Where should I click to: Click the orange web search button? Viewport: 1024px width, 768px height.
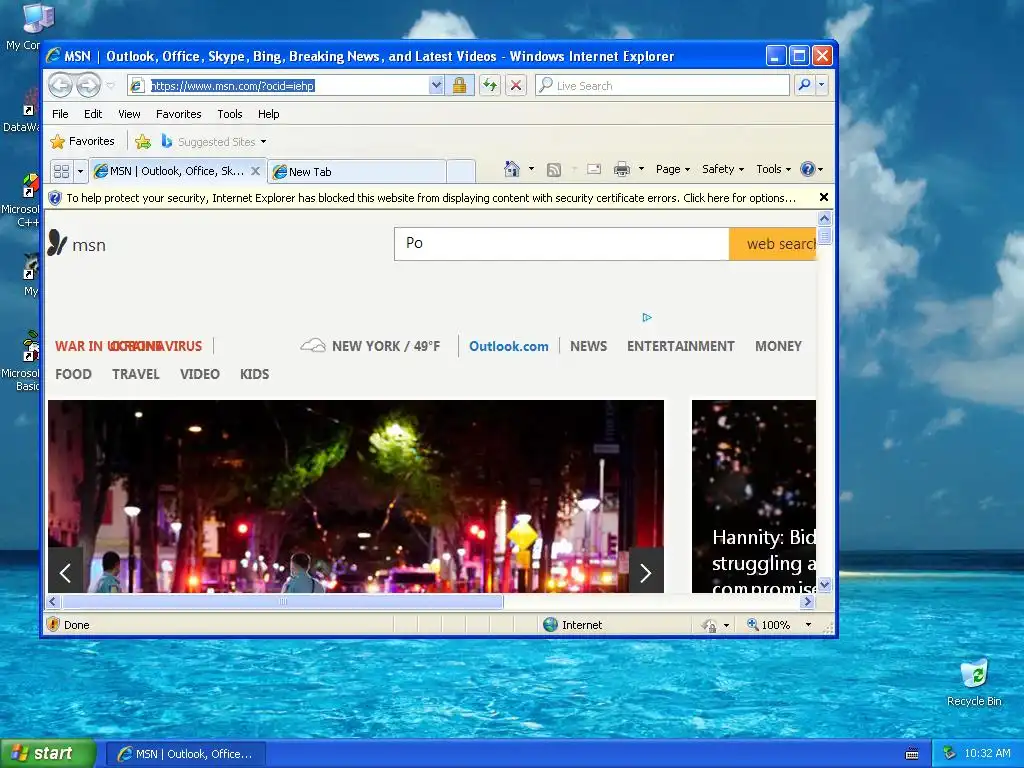(773, 244)
